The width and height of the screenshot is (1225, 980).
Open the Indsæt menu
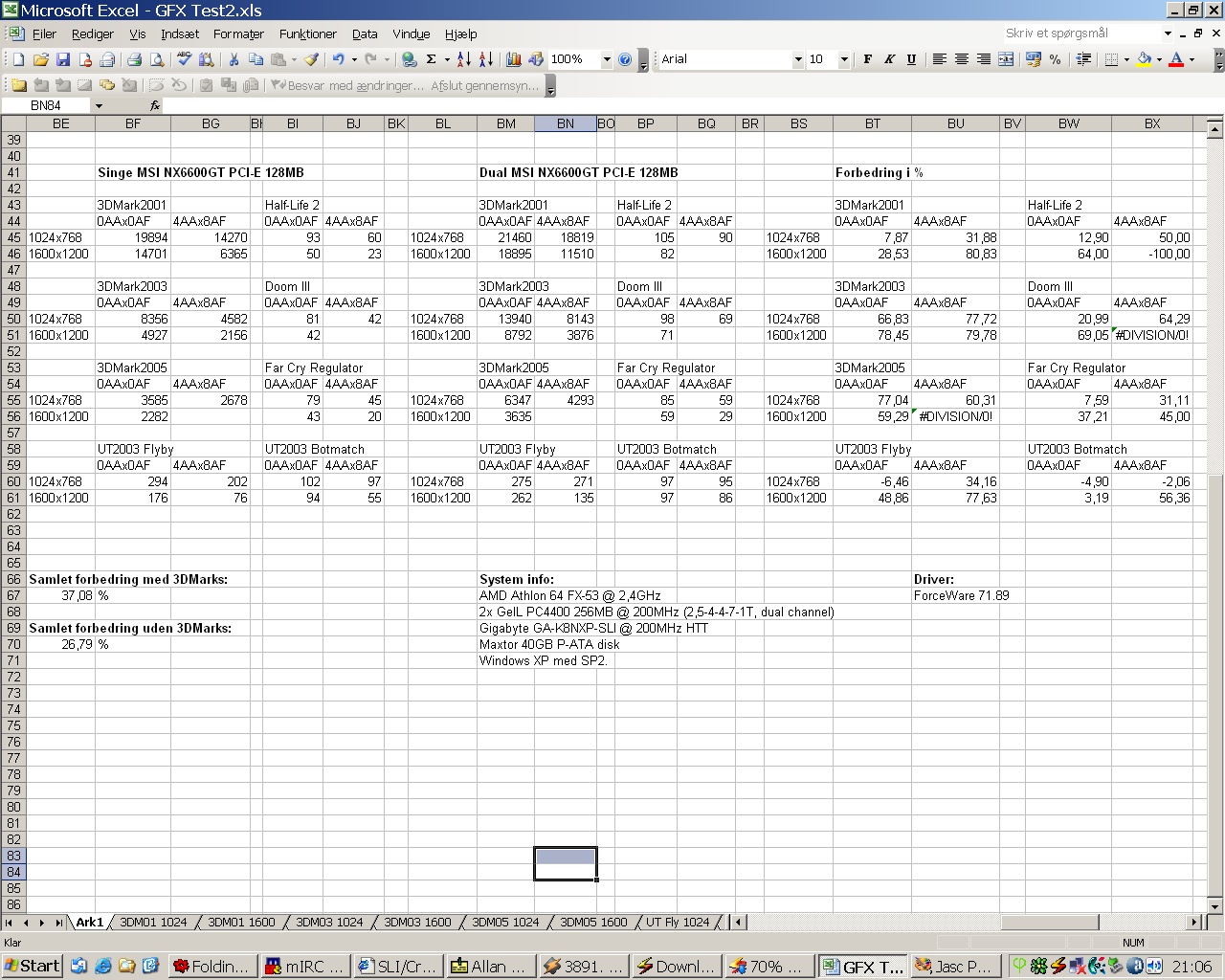pyautogui.click(x=180, y=33)
